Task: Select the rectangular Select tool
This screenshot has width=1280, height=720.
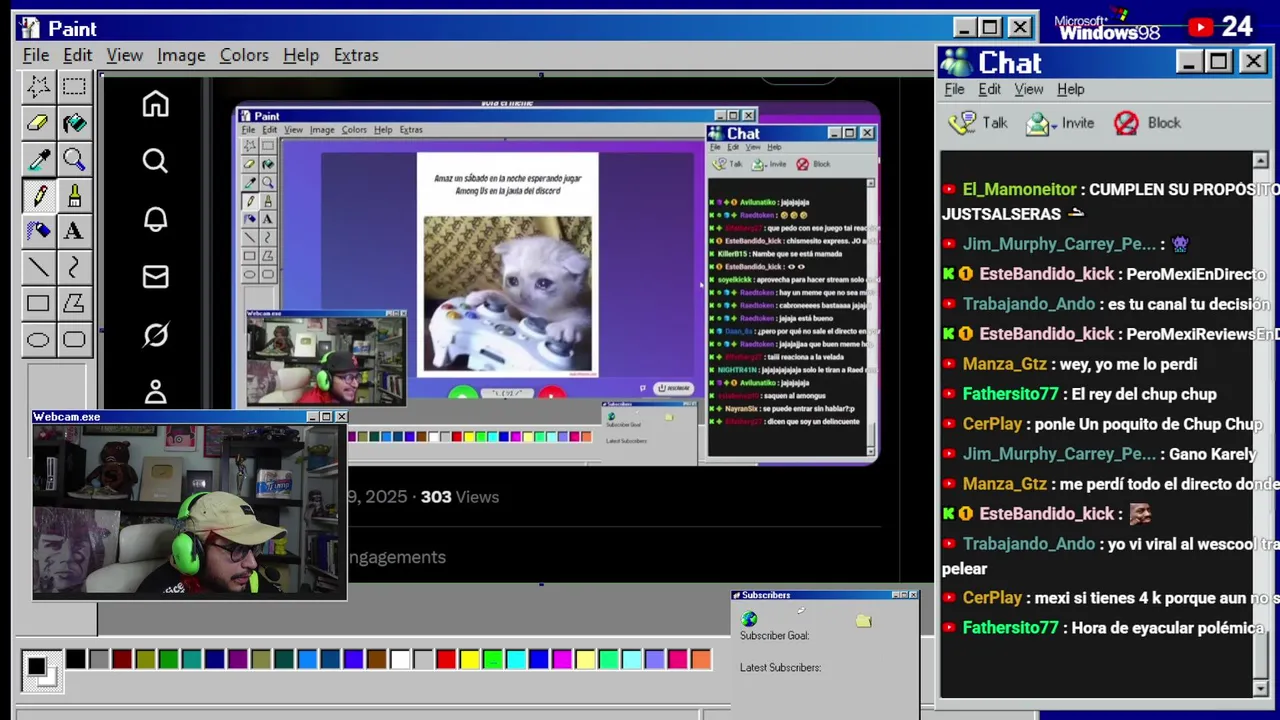Action: click(x=74, y=87)
